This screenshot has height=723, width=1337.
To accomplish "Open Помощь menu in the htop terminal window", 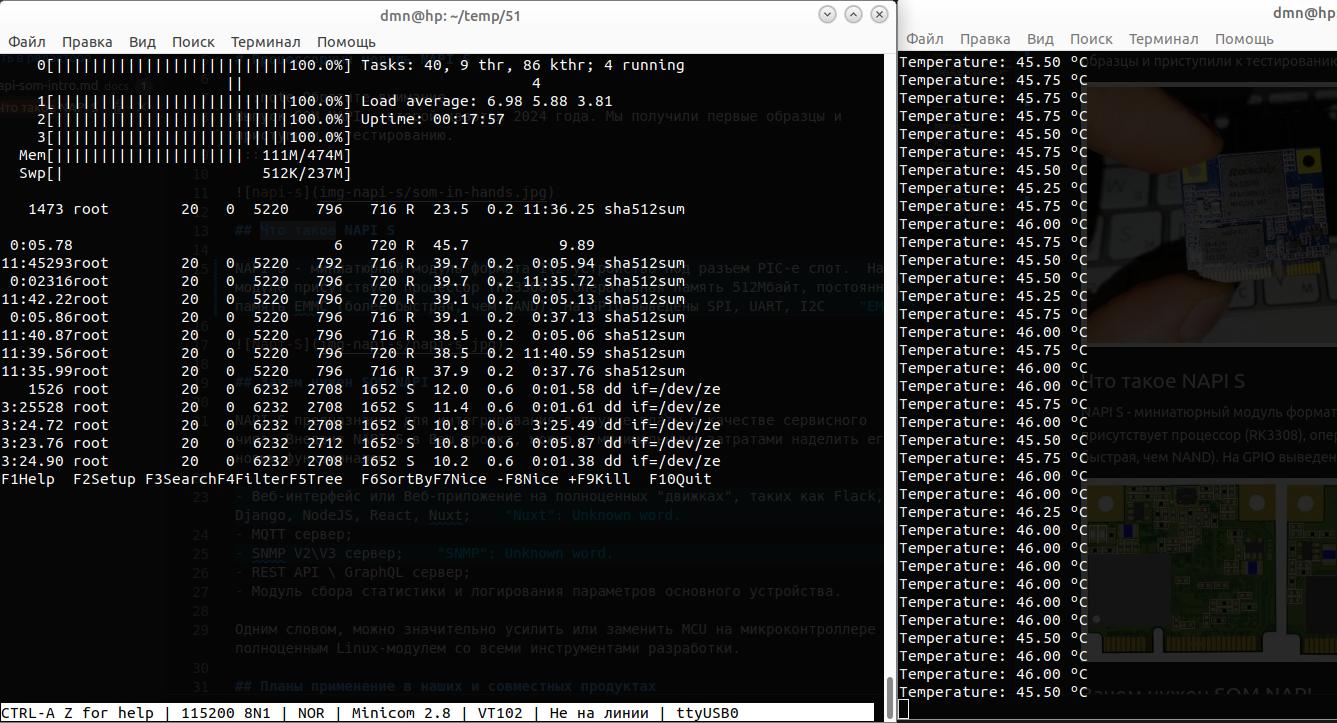I will coord(346,42).
